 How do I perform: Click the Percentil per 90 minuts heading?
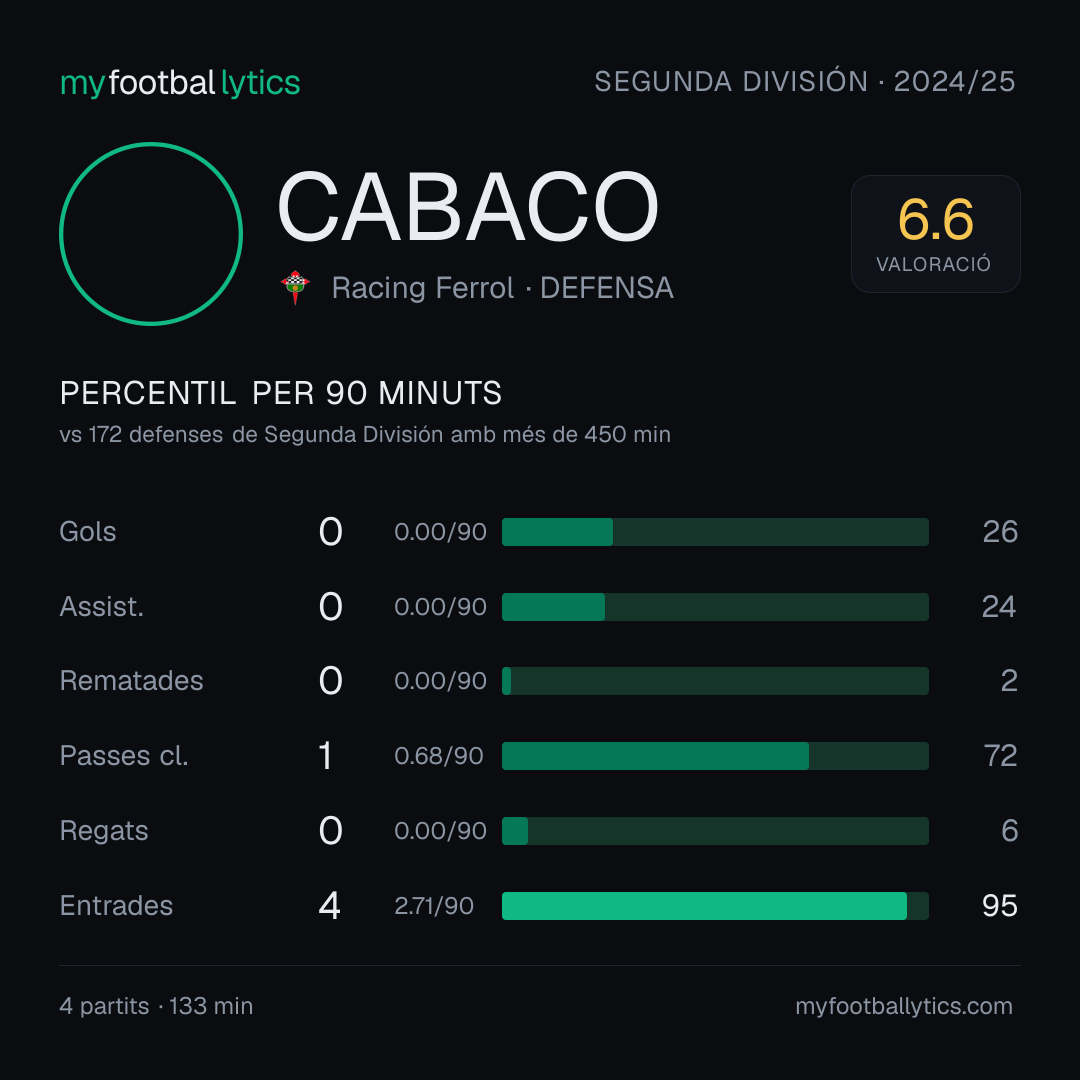coord(280,393)
